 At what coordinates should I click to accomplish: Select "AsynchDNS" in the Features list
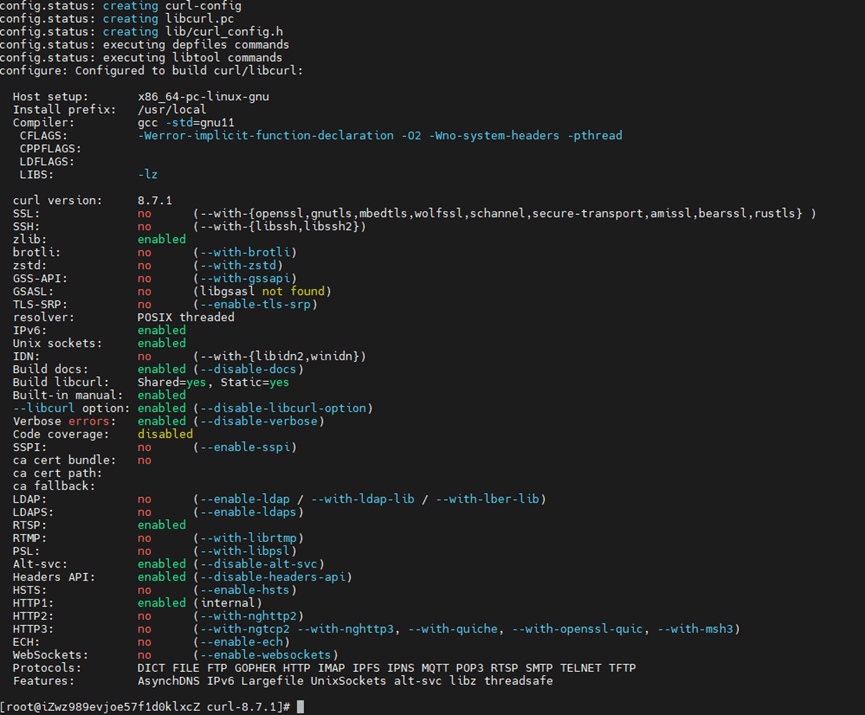click(x=168, y=681)
